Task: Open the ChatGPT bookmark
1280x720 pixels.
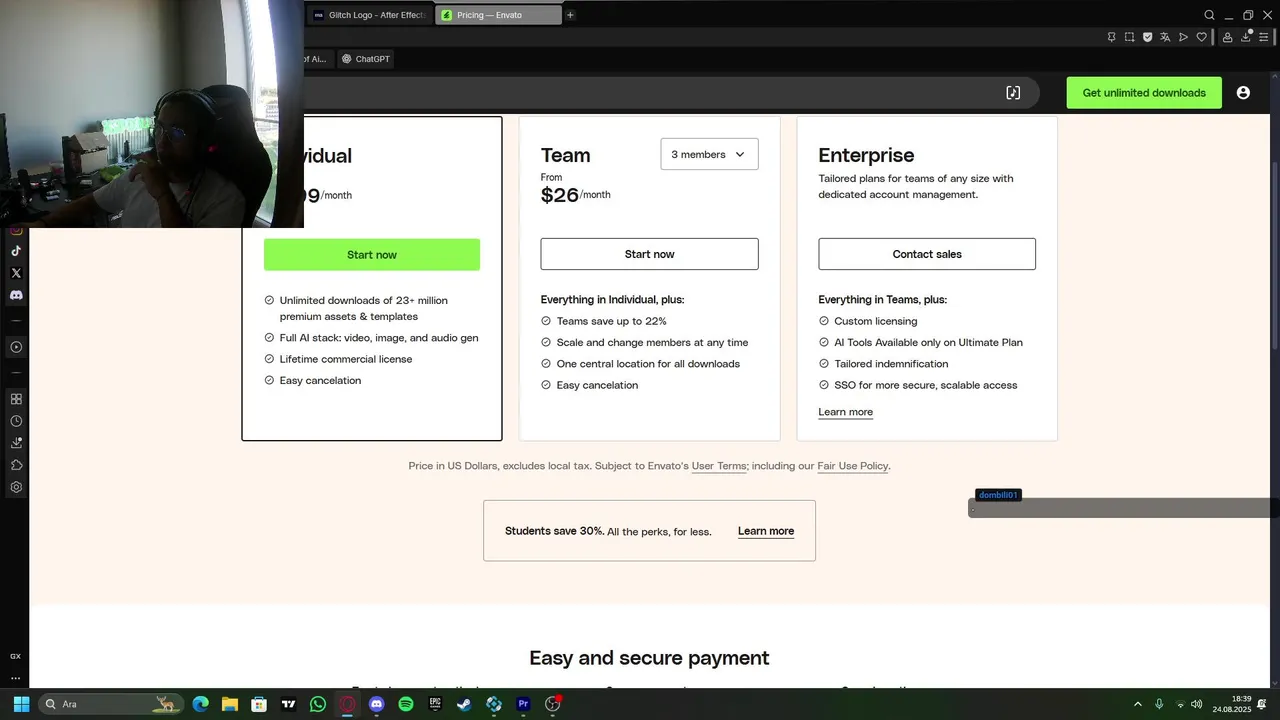Action: click(x=366, y=59)
